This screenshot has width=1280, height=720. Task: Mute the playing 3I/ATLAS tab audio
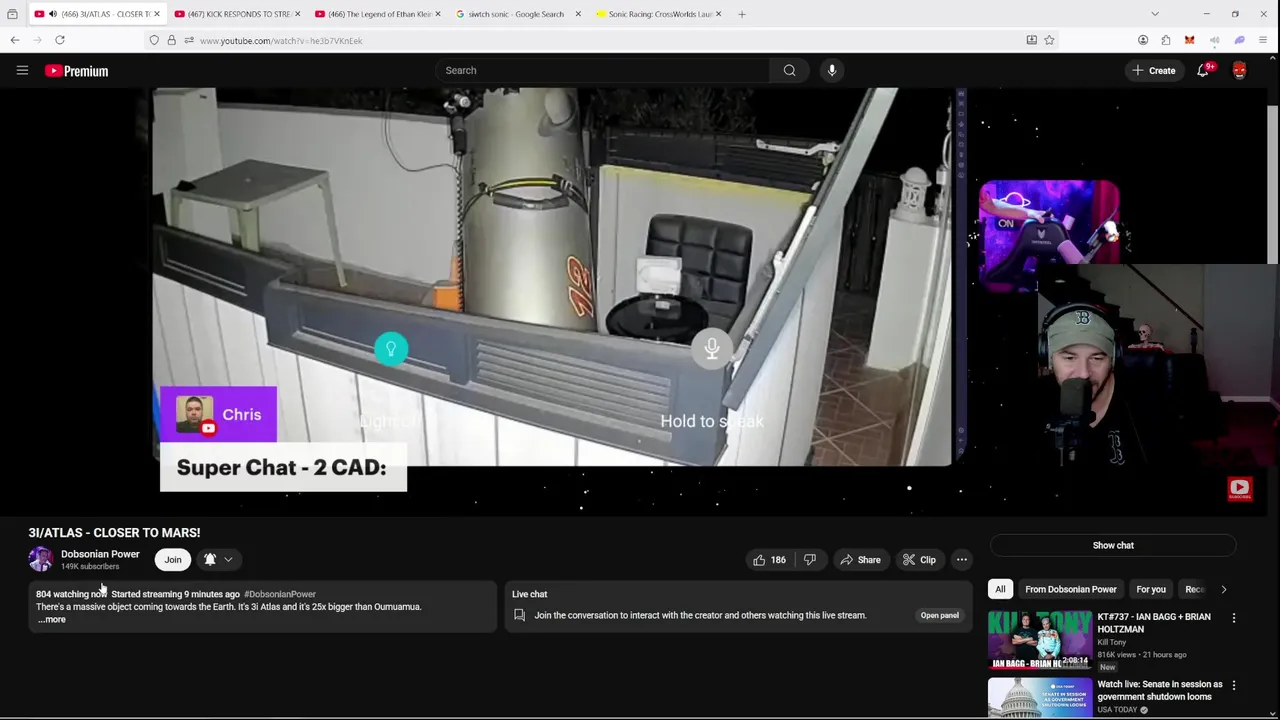pos(53,14)
